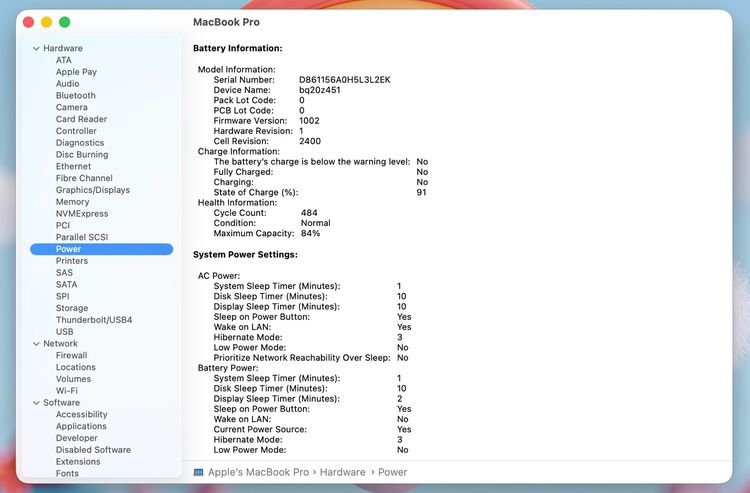Open the Firewall entry under Network
The image size is (750, 493).
pos(71,356)
